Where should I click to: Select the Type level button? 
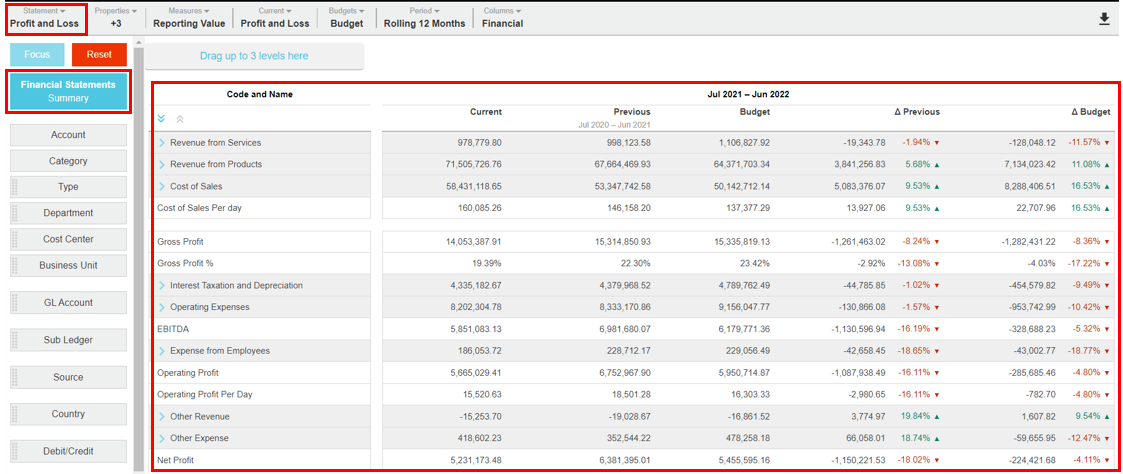(68, 187)
